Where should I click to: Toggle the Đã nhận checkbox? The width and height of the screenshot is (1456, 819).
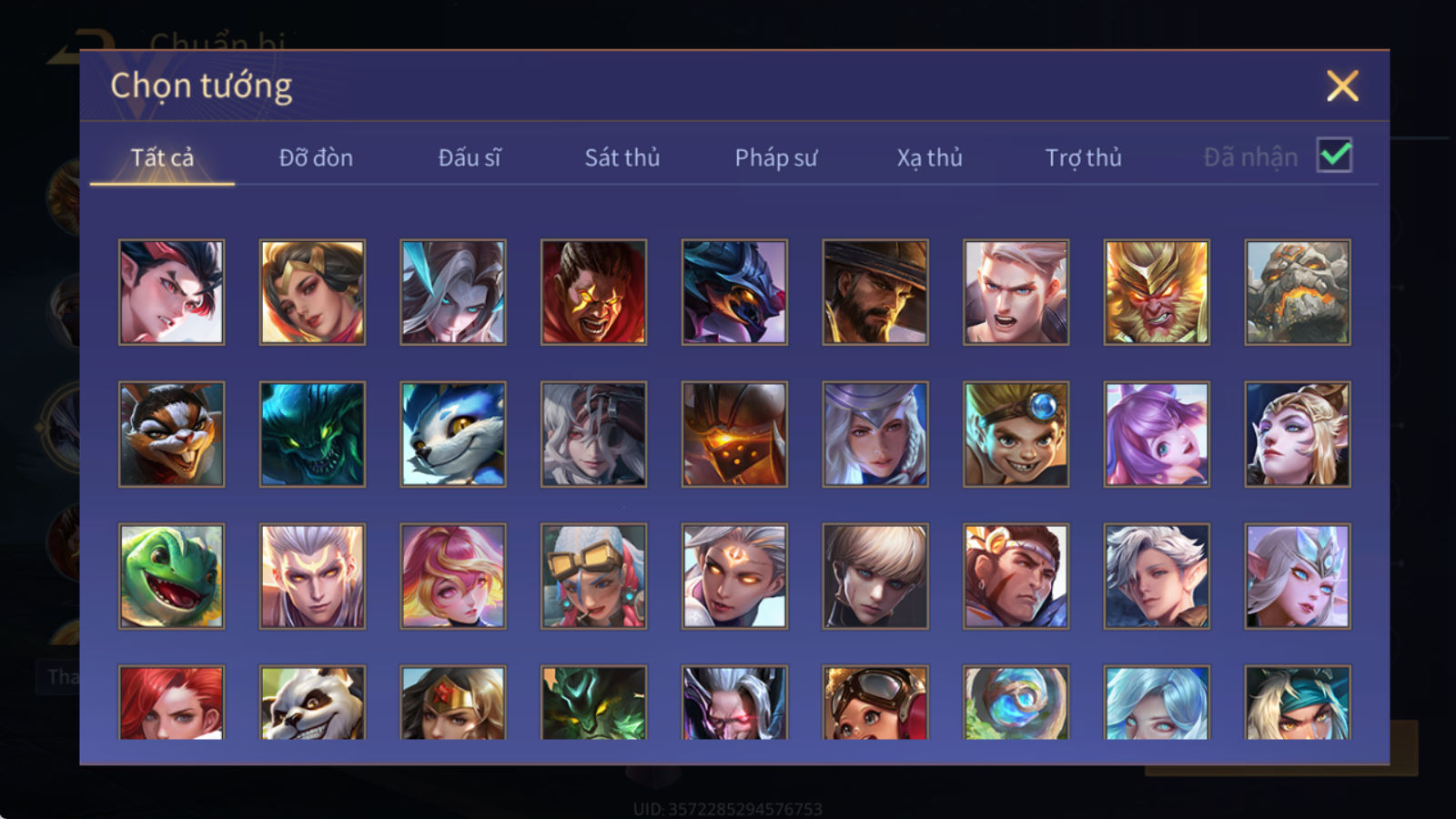[x=1334, y=155]
